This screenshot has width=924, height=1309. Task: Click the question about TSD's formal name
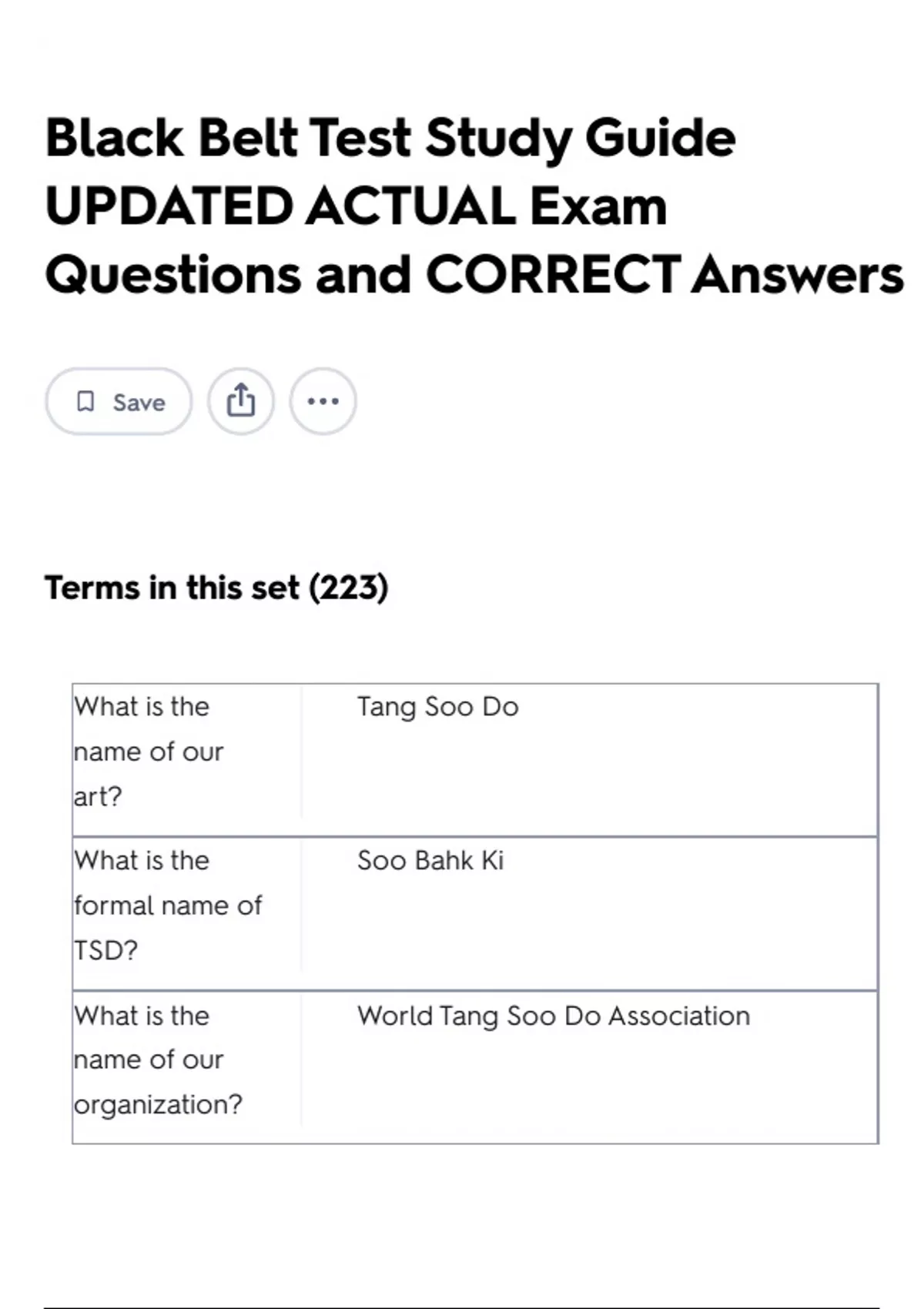(168, 906)
